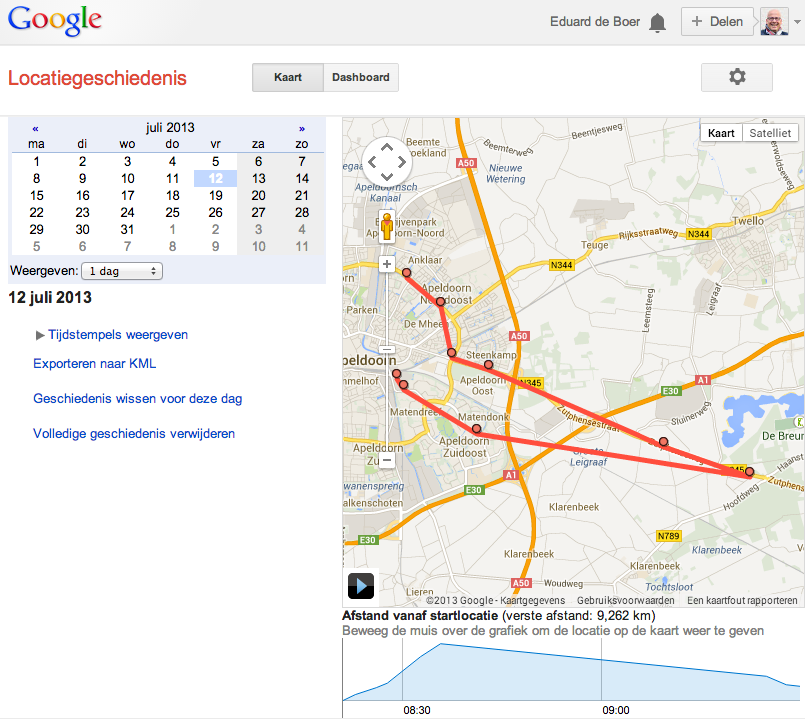The height and width of the screenshot is (720, 807).
Task: Go to next month in calendar
Action: 302,128
